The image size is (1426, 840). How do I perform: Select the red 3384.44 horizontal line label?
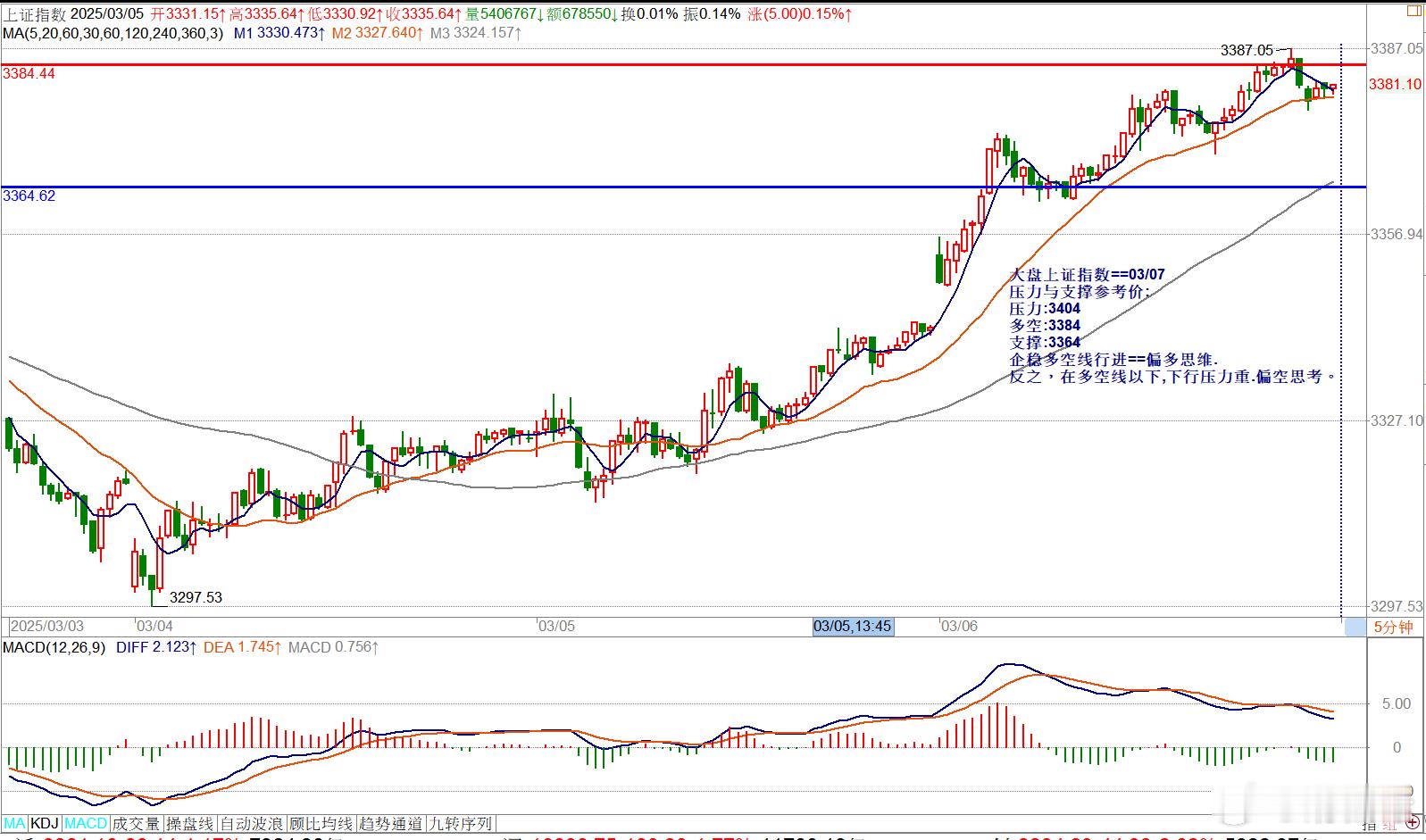[x=29, y=74]
